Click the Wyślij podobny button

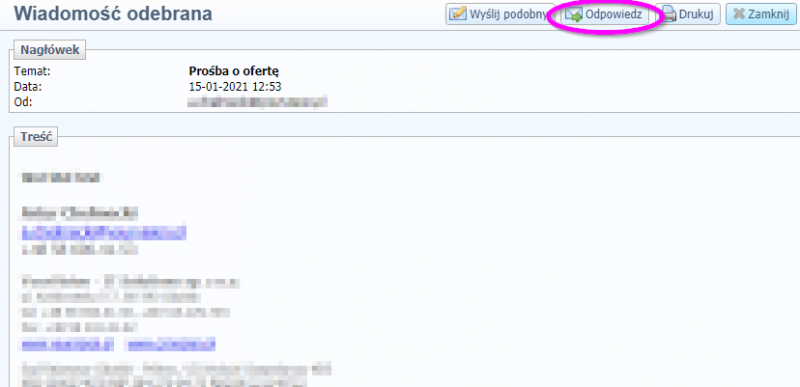click(500, 14)
